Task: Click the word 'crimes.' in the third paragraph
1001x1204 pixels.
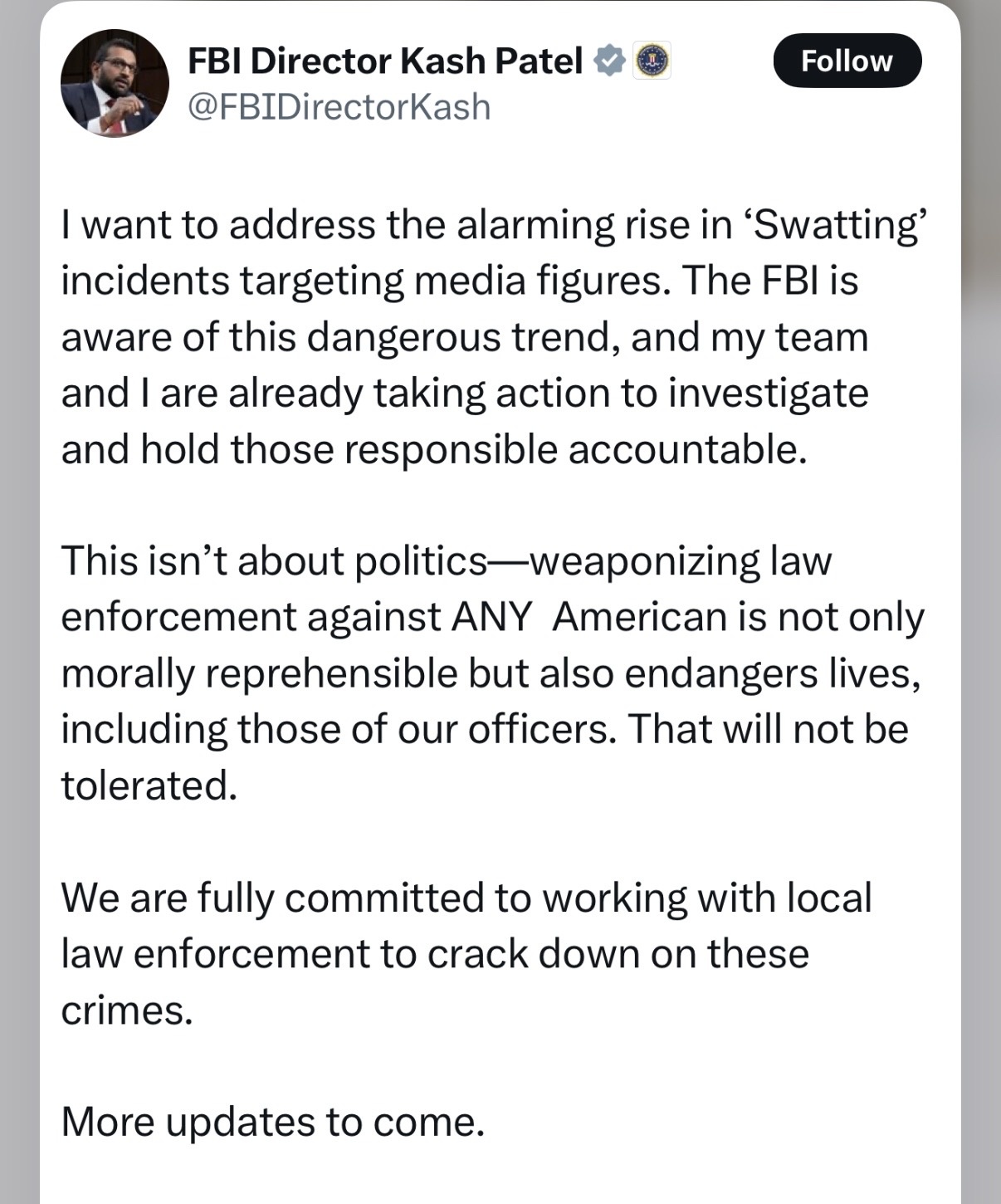Action: click(x=127, y=1011)
